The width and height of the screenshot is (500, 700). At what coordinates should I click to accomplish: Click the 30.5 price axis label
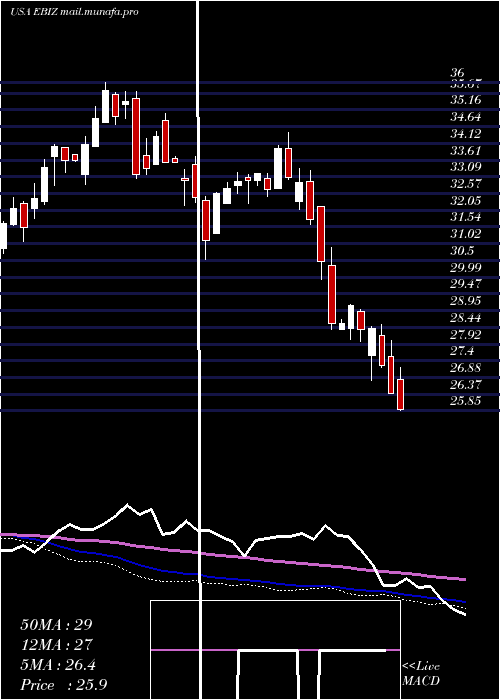pos(462,250)
